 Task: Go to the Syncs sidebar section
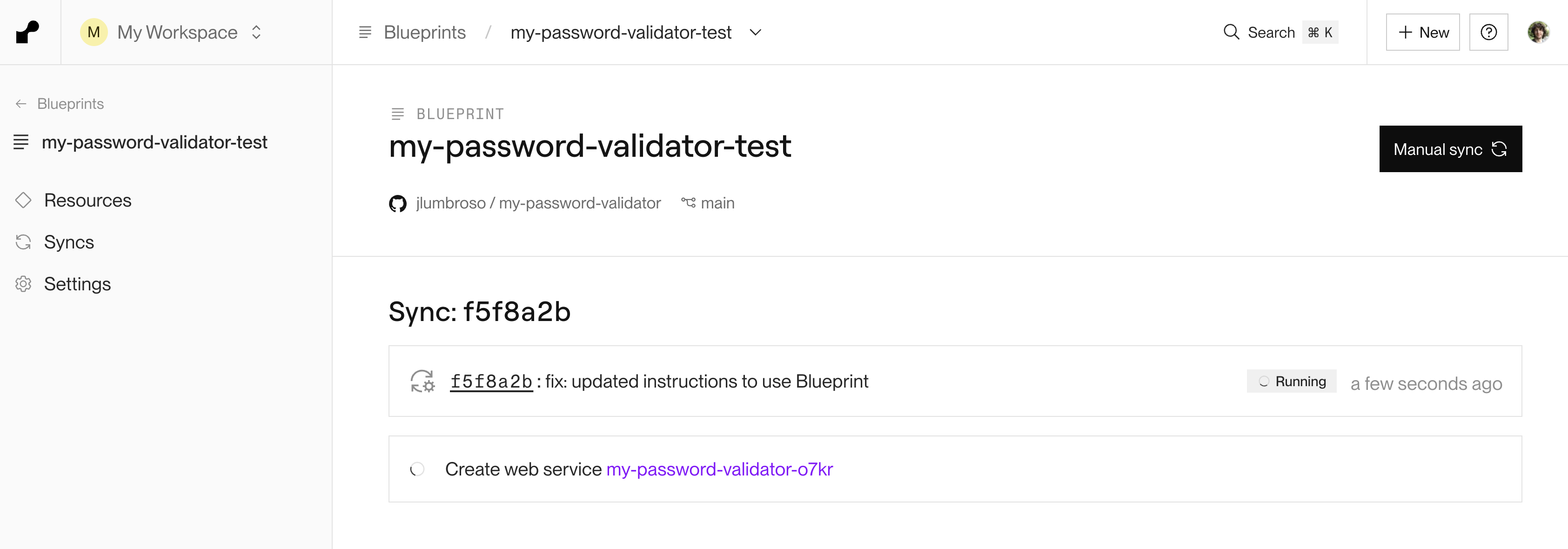tap(69, 242)
